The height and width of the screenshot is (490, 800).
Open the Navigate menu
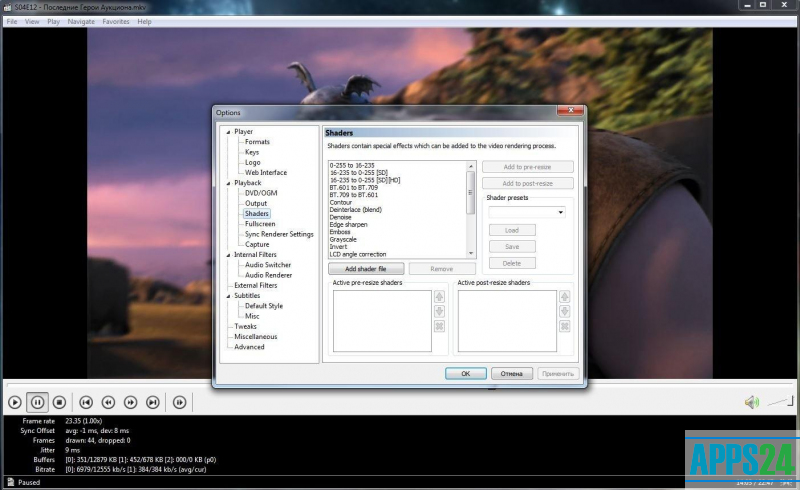tap(81, 21)
